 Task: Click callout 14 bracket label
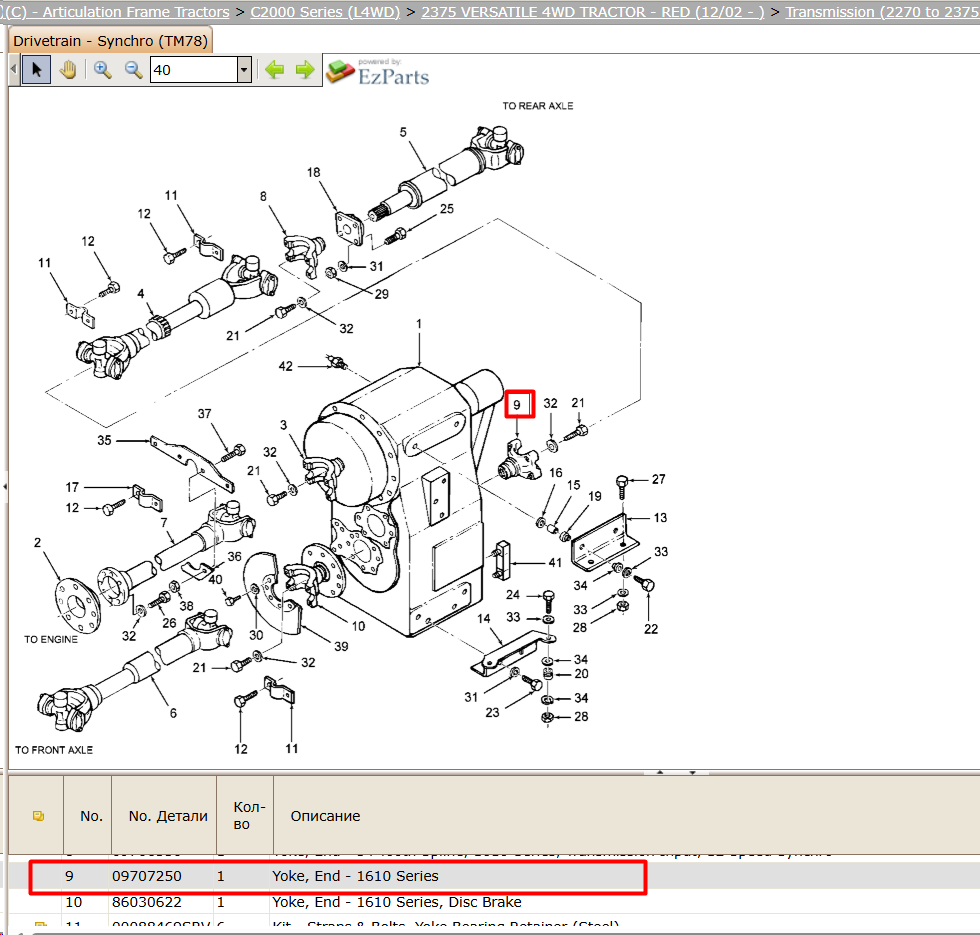[484, 618]
